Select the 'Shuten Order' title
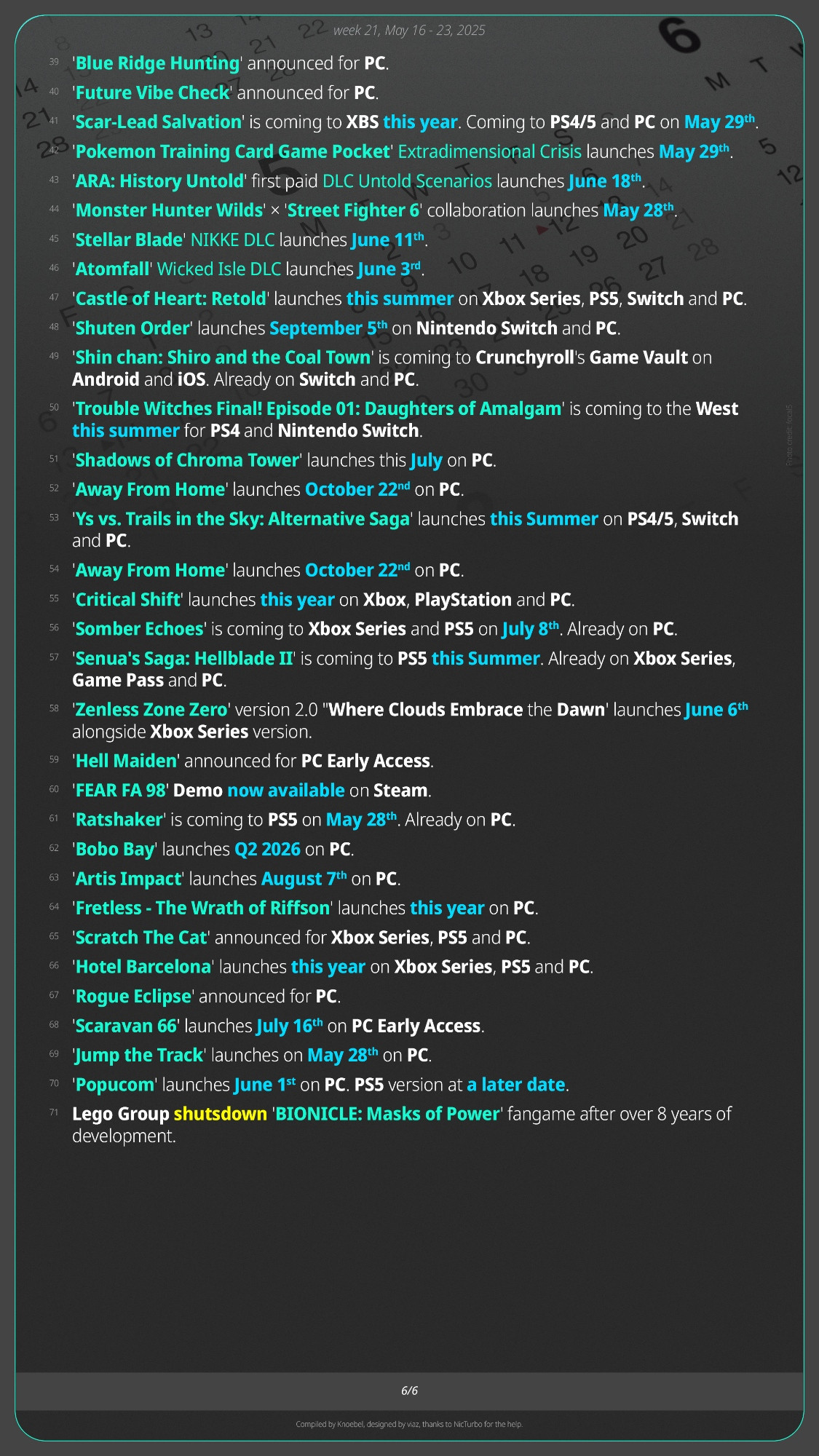819x1456 pixels. pos(132,328)
